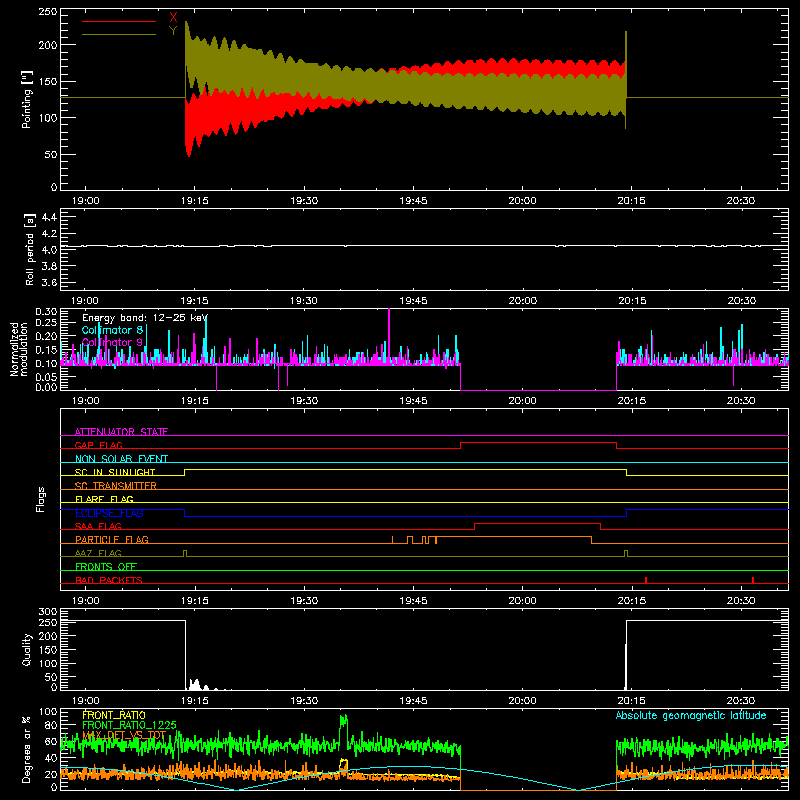Click the 19:30 tick under the Flags plot
This screenshot has height=800, width=800.
tap(304, 601)
